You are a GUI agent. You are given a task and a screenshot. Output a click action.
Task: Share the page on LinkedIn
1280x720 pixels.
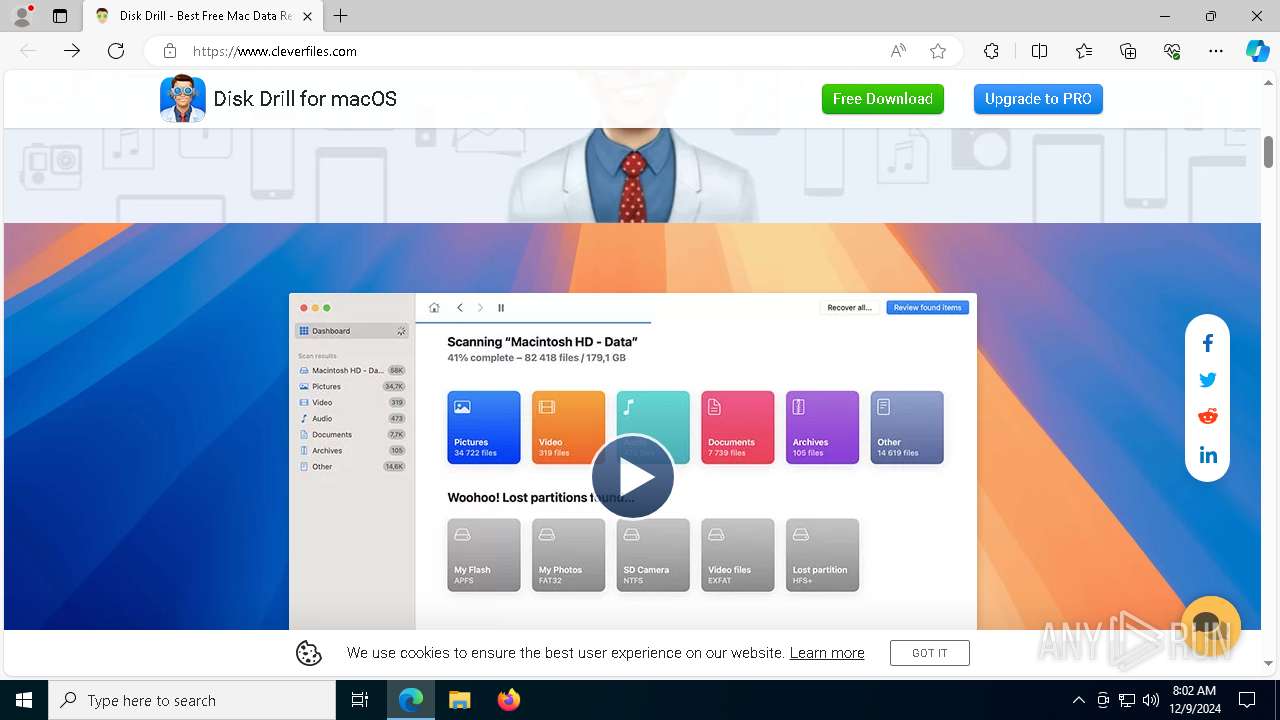point(1208,455)
